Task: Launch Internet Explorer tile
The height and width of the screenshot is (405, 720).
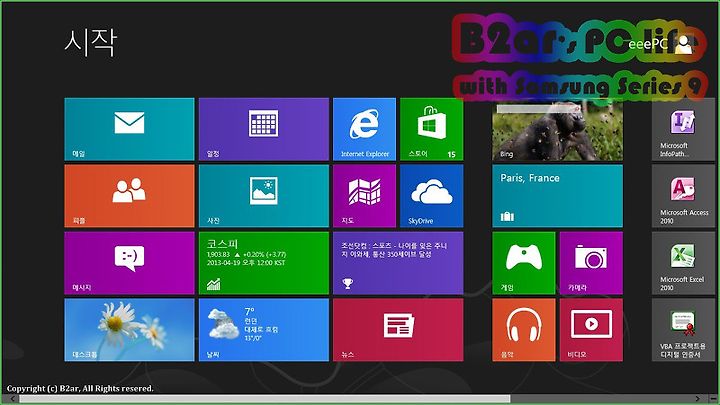Action: [365, 129]
